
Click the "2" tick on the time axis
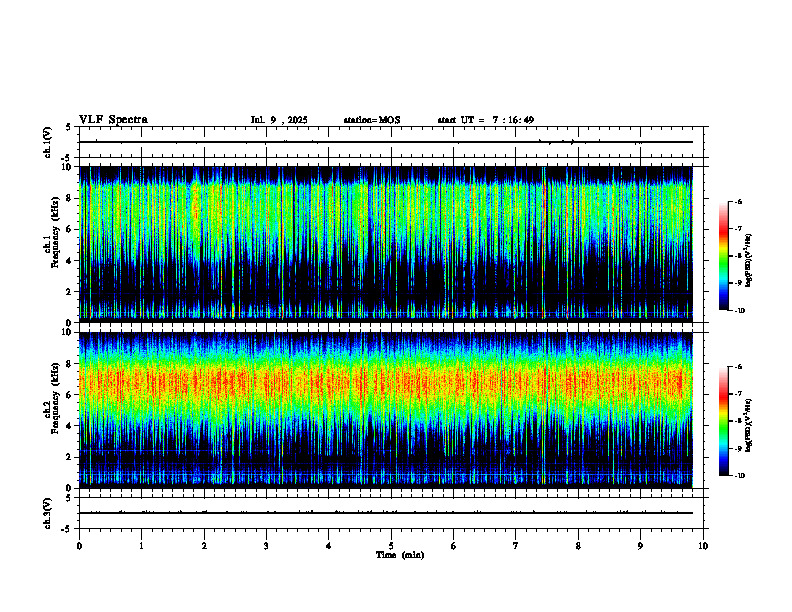point(204,546)
